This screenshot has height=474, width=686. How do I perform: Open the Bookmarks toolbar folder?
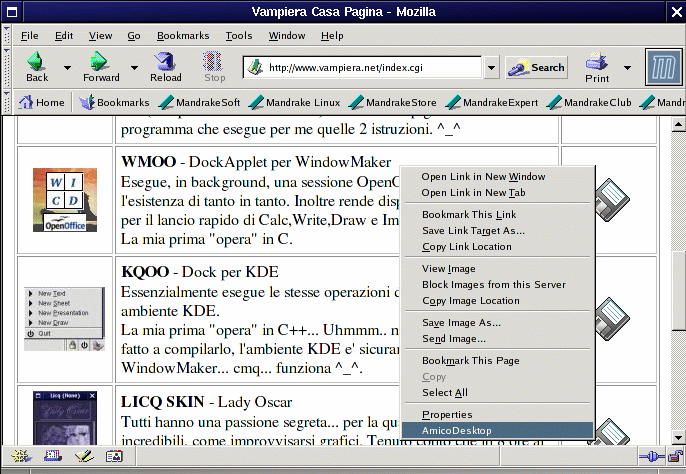pyautogui.click(x=114, y=102)
